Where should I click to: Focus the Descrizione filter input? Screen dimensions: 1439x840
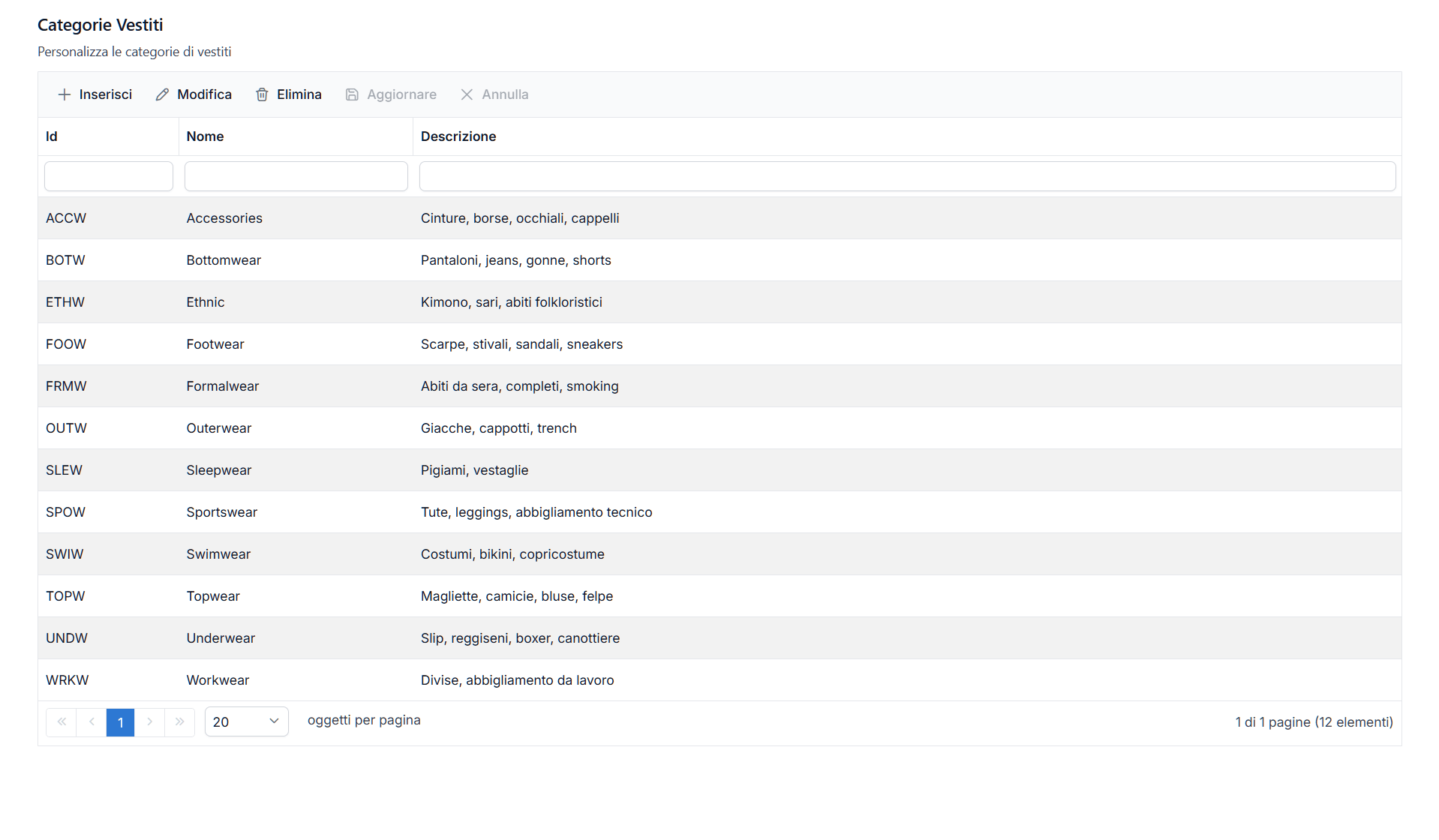coord(907,176)
